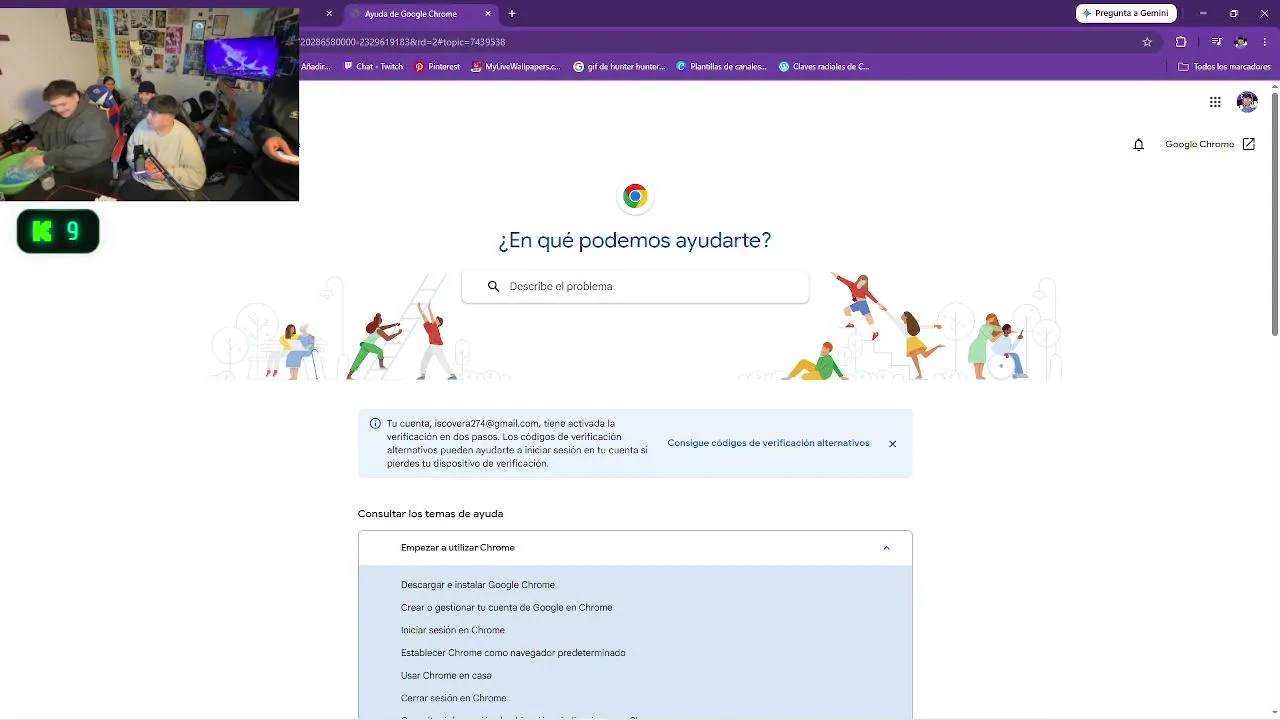Click the K 9 counter overlay

coord(58,231)
